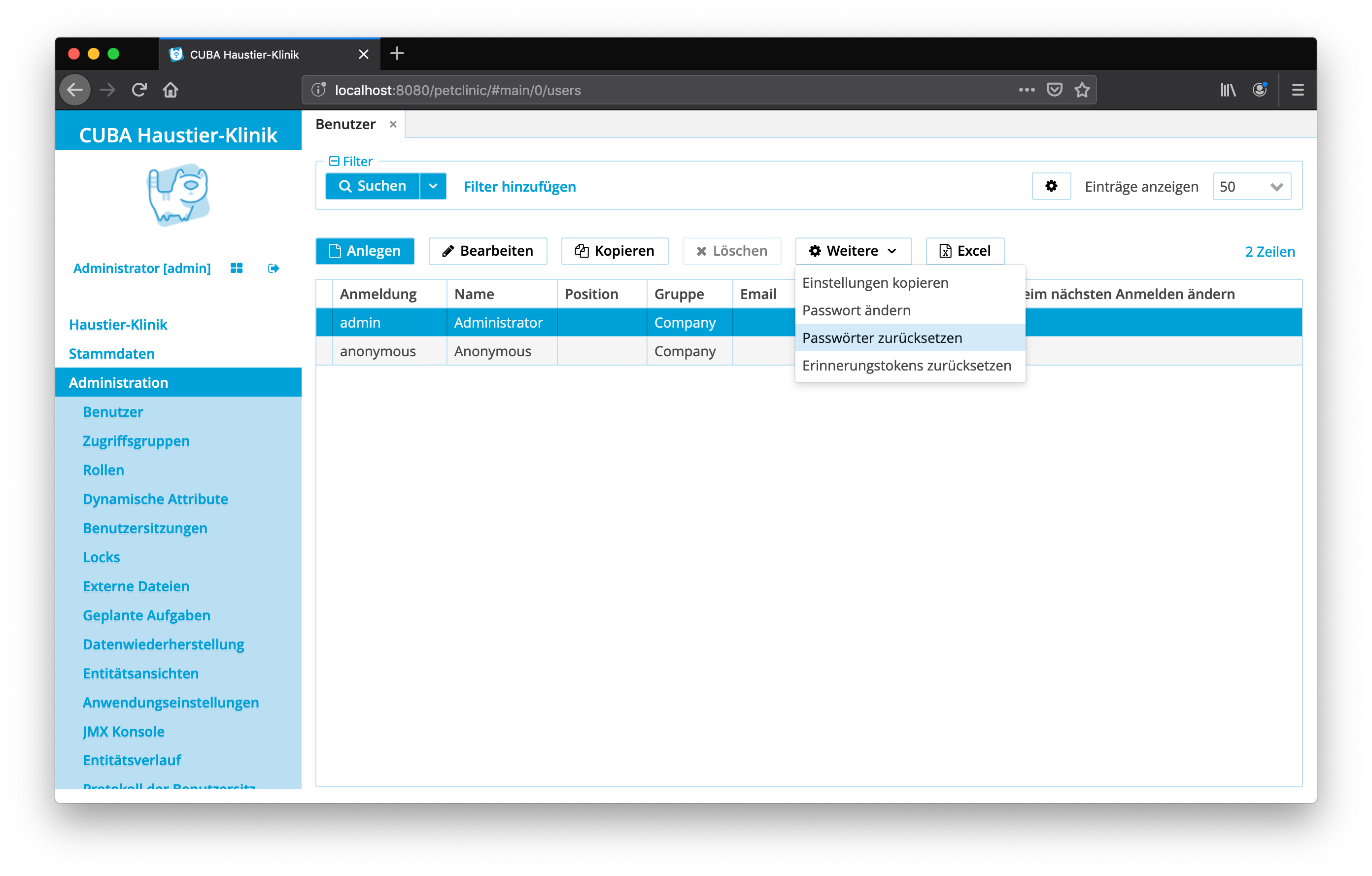Open the Einträge anzeigen 50 combo box
Image resolution: width=1372 pixels, height=876 pixels.
(1251, 187)
